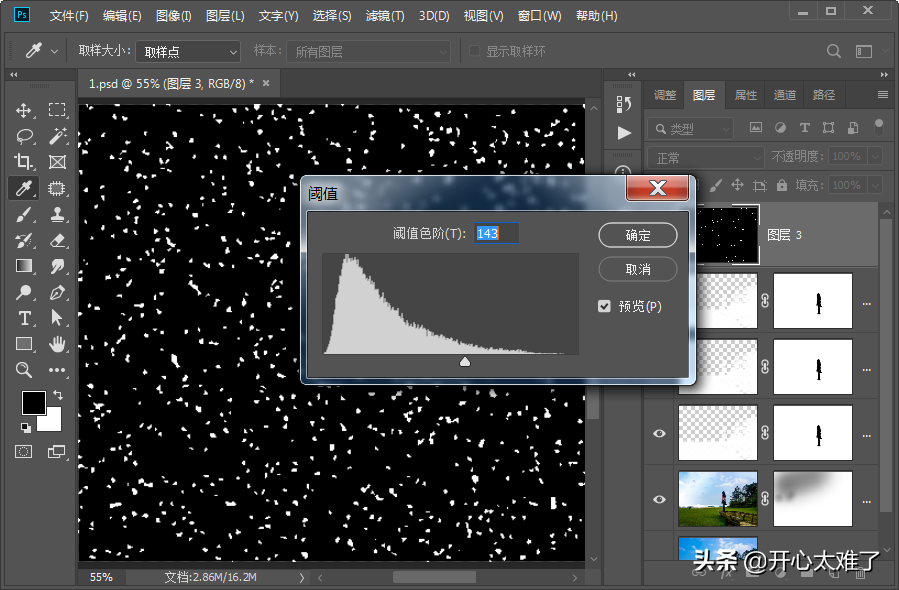This screenshot has width=899, height=590.
Task: Select the Magic Wand tool
Action: click(x=57, y=136)
